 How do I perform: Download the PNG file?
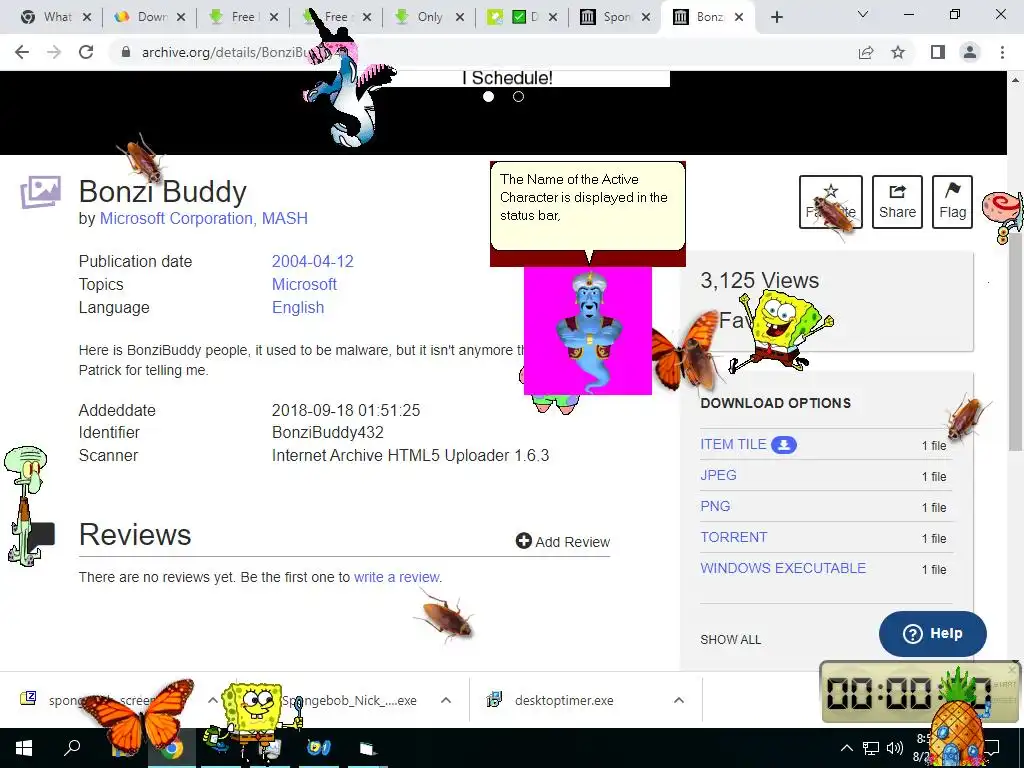715,506
